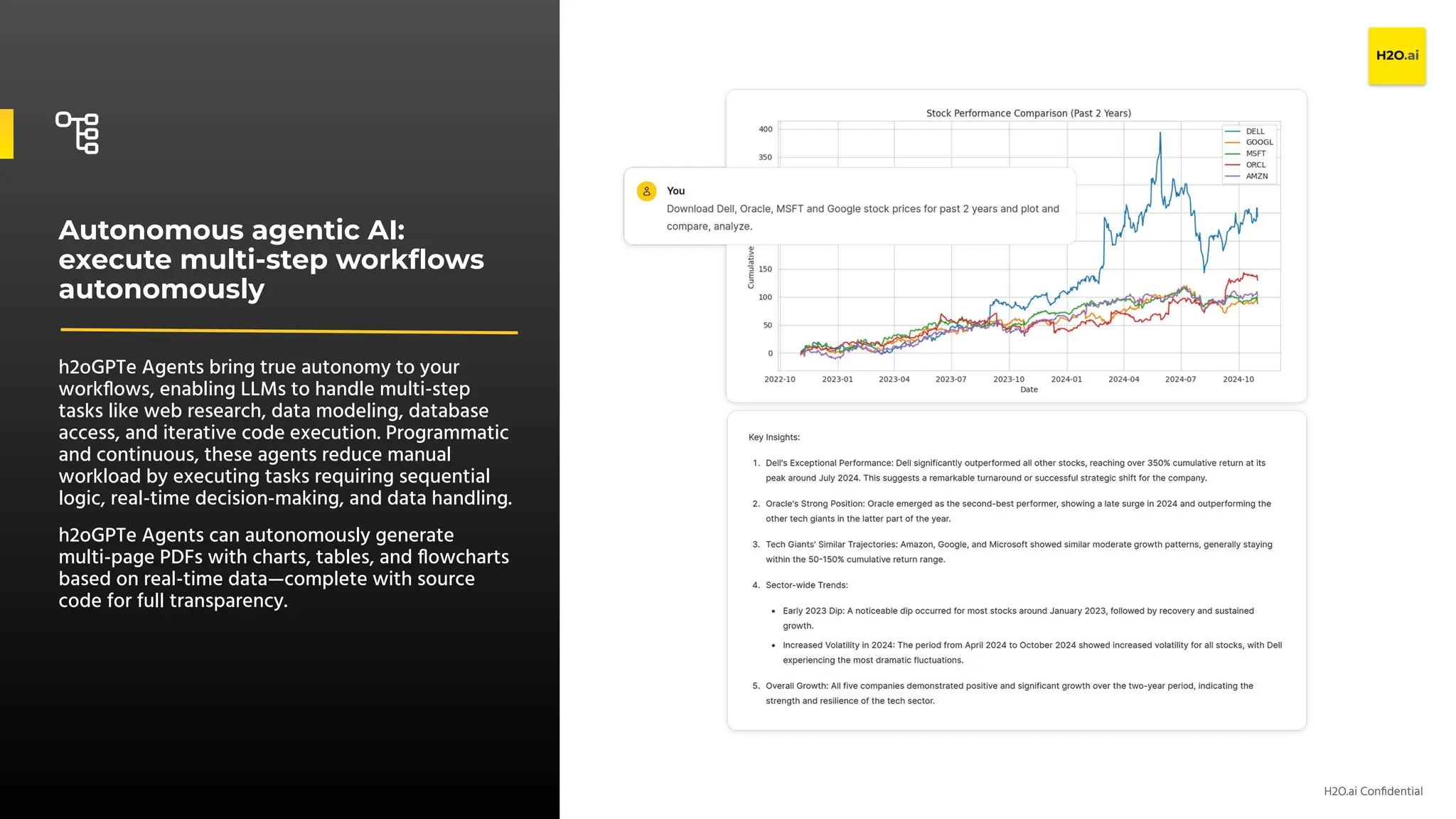1456x819 pixels.
Task: Click paragraph starting 'h2oGPTe Agents can autonomously generate'
Action: pyautogui.click(x=284, y=567)
